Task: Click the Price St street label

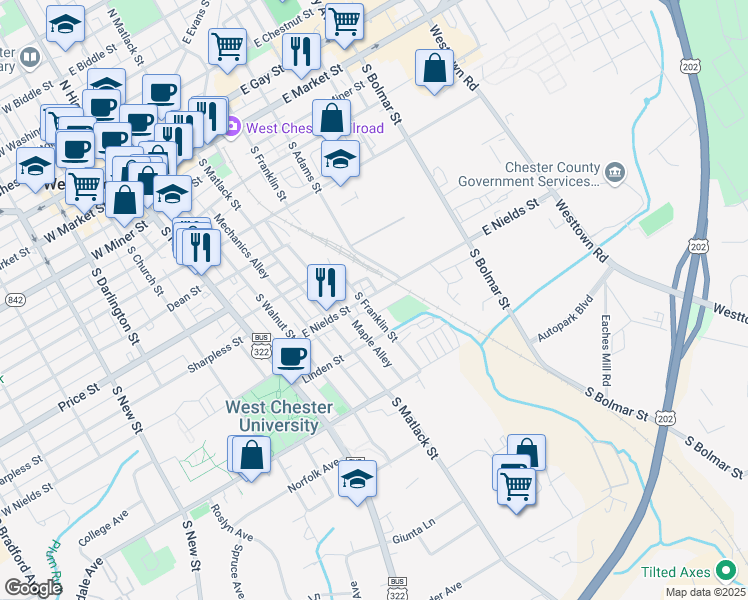Action: (x=79, y=397)
